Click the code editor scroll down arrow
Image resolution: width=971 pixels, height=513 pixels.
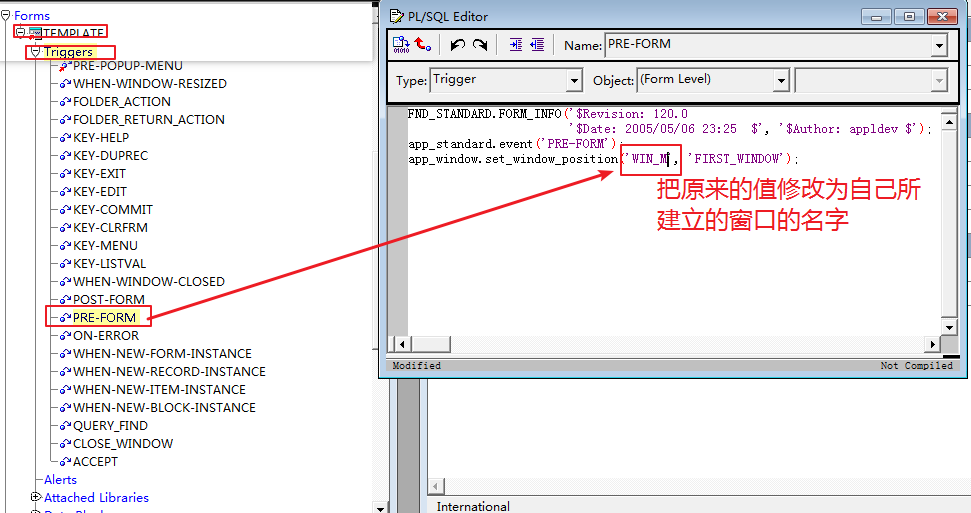949,327
